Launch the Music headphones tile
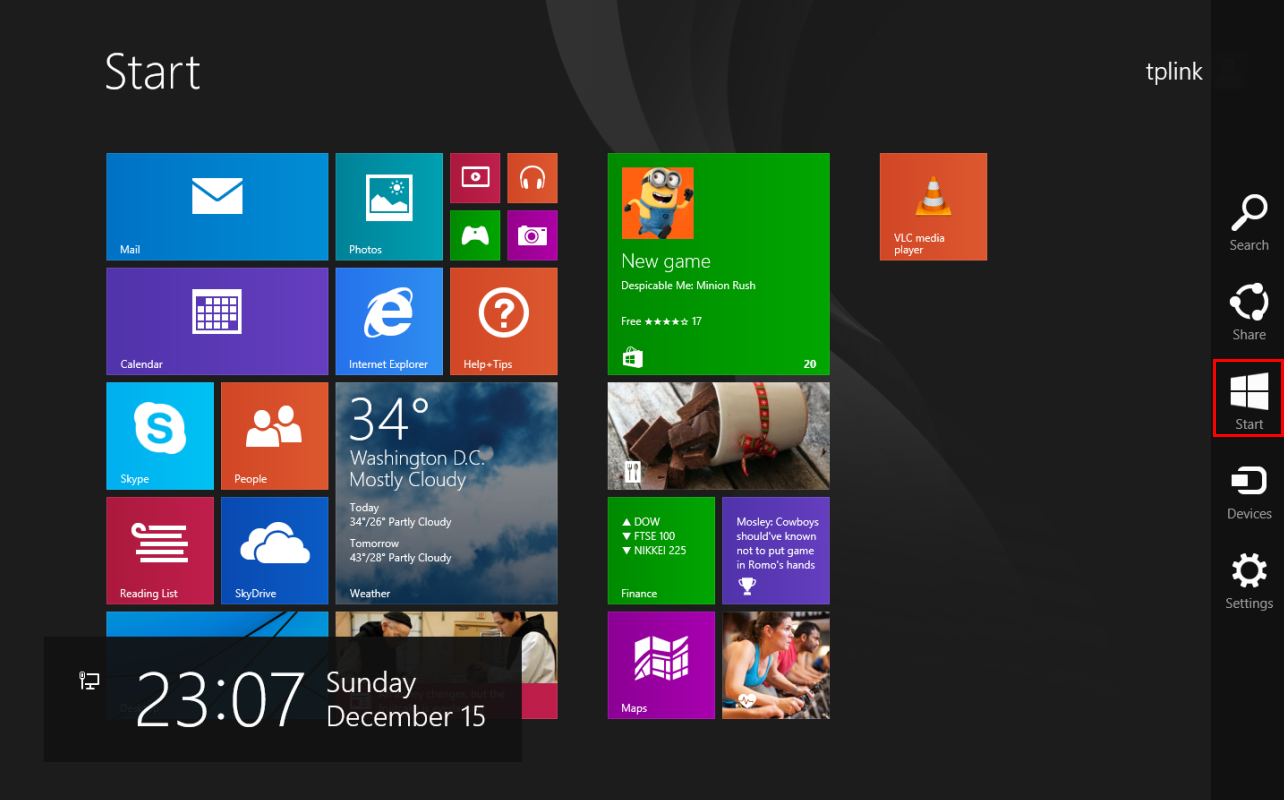Viewport: 1284px width, 800px height. pos(532,178)
